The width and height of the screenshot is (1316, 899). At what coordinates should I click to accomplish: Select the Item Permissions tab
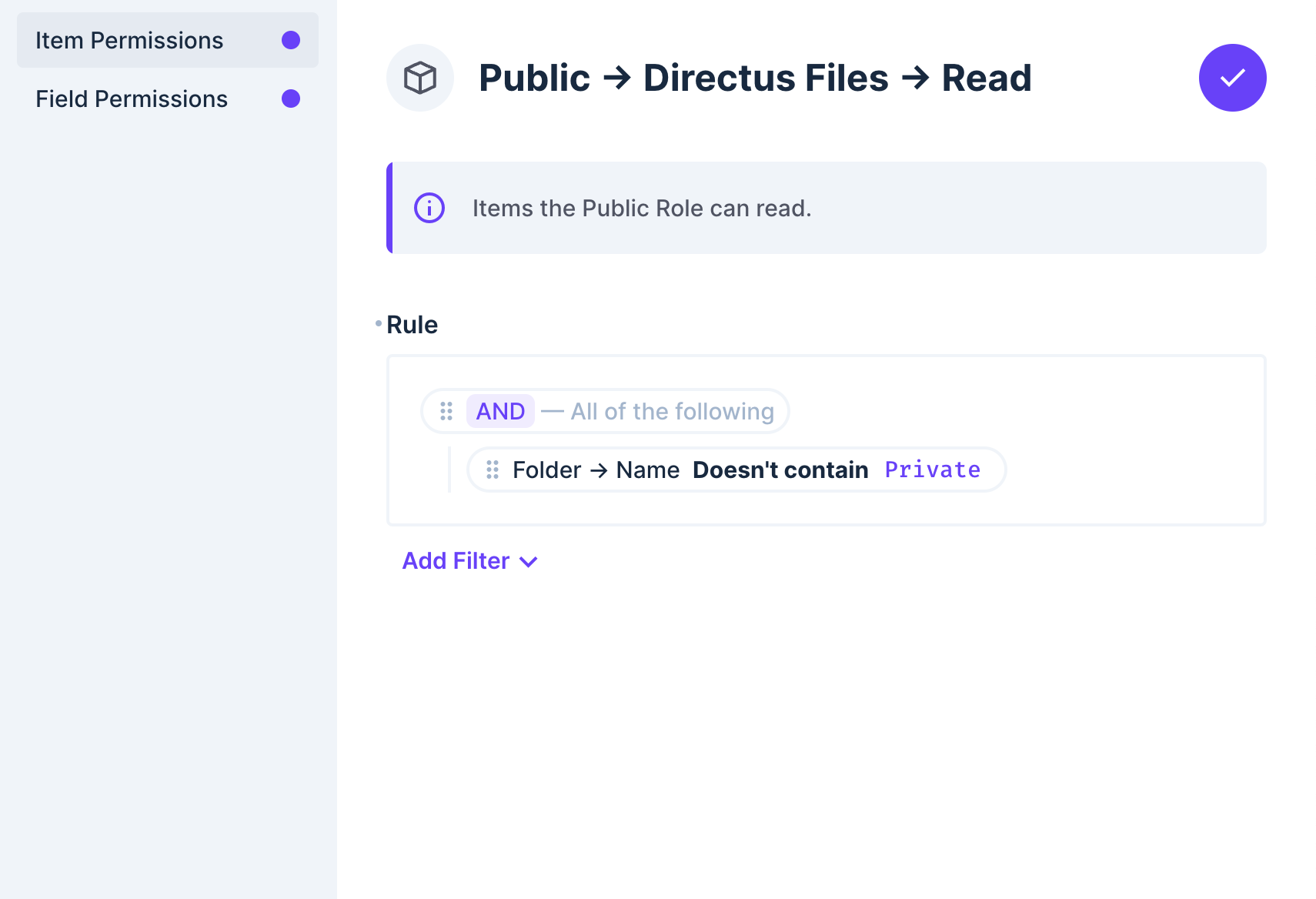point(129,40)
